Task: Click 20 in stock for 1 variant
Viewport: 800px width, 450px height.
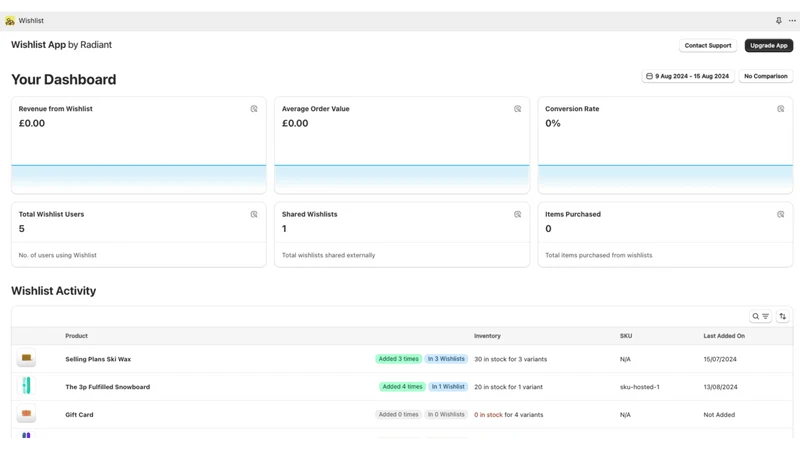Action: 508,387
